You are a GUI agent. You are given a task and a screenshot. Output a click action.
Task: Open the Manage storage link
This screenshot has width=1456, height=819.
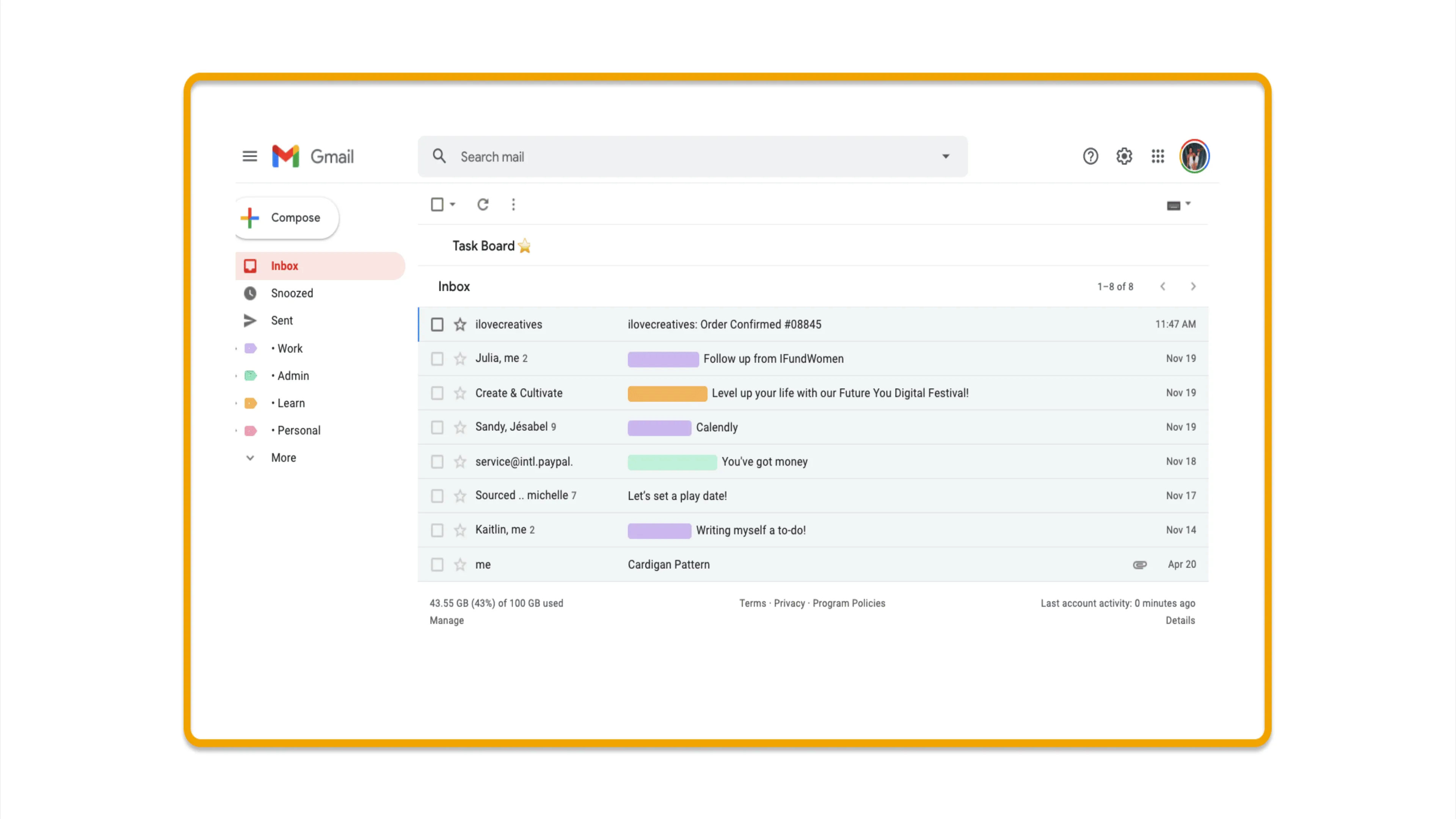(x=447, y=620)
